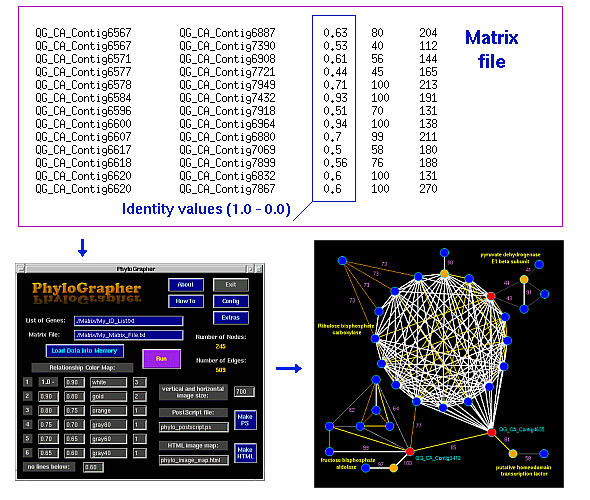Click the 'putative homeodomain transcription factor' label
Image resolution: width=590 pixels, height=500 pixels.
[523, 470]
